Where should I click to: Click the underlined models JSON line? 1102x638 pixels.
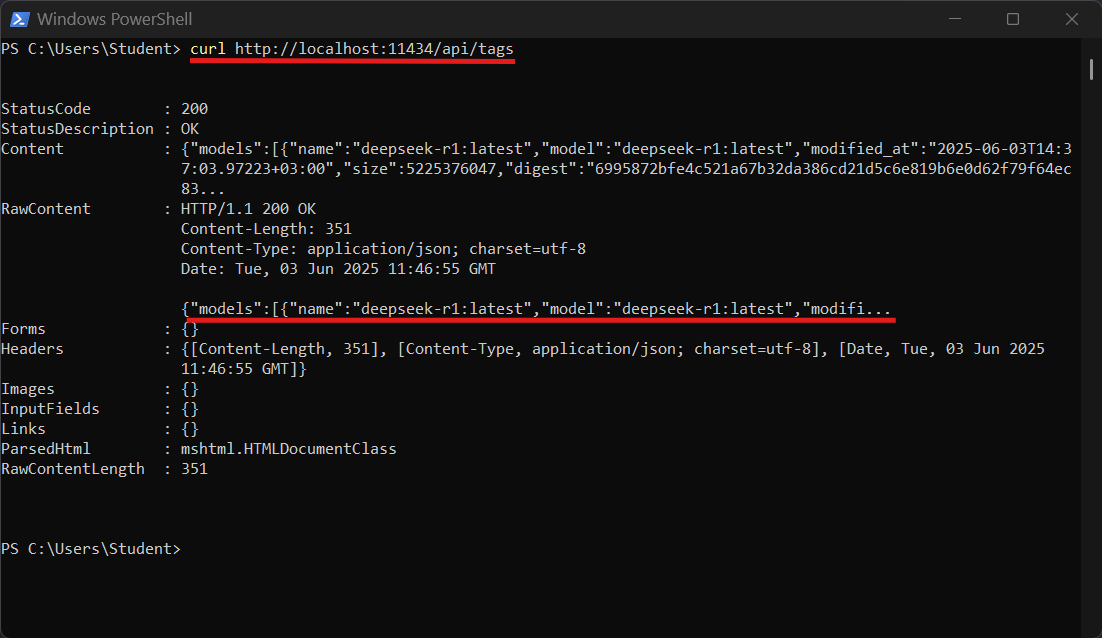536,309
